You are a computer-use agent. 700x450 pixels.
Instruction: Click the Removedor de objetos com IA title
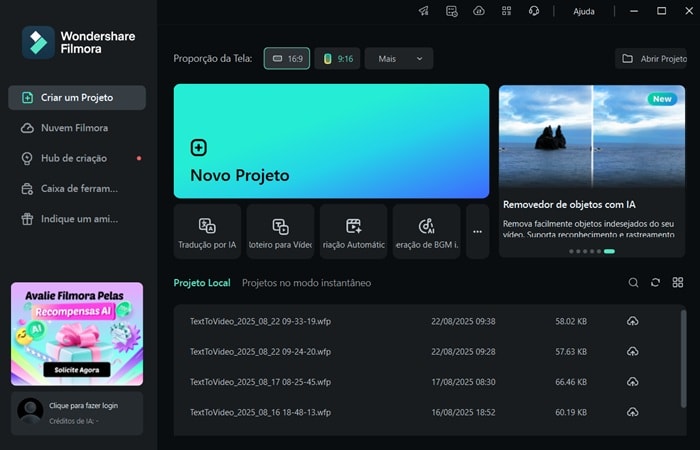pyautogui.click(x=569, y=204)
